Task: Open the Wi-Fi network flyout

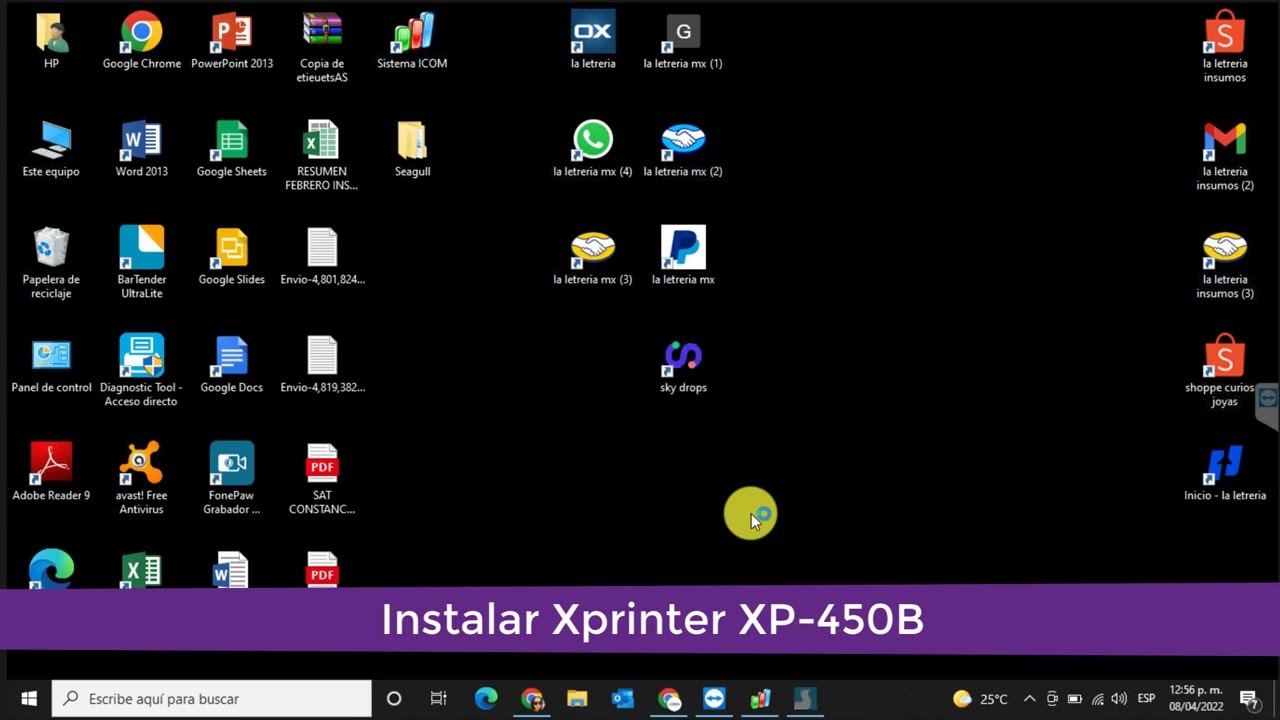Action: [1097, 699]
